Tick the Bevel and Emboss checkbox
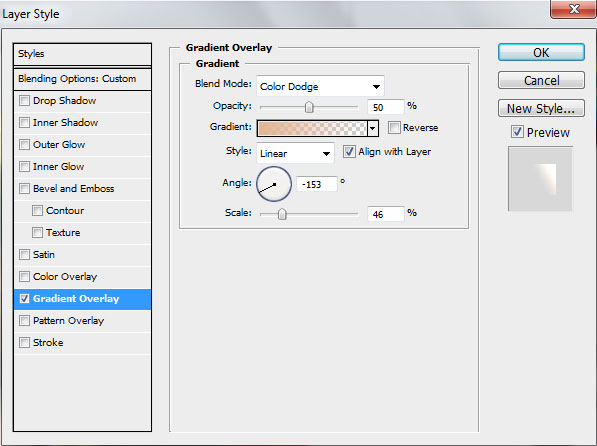The height and width of the screenshot is (446, 597). [x=24, y=189]
